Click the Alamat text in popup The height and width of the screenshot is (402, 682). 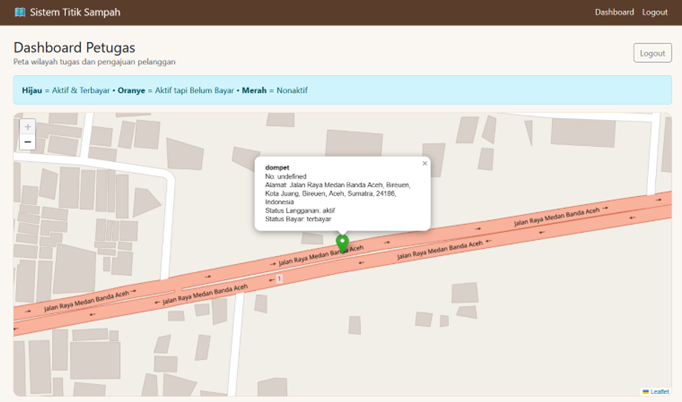point(338,193)
